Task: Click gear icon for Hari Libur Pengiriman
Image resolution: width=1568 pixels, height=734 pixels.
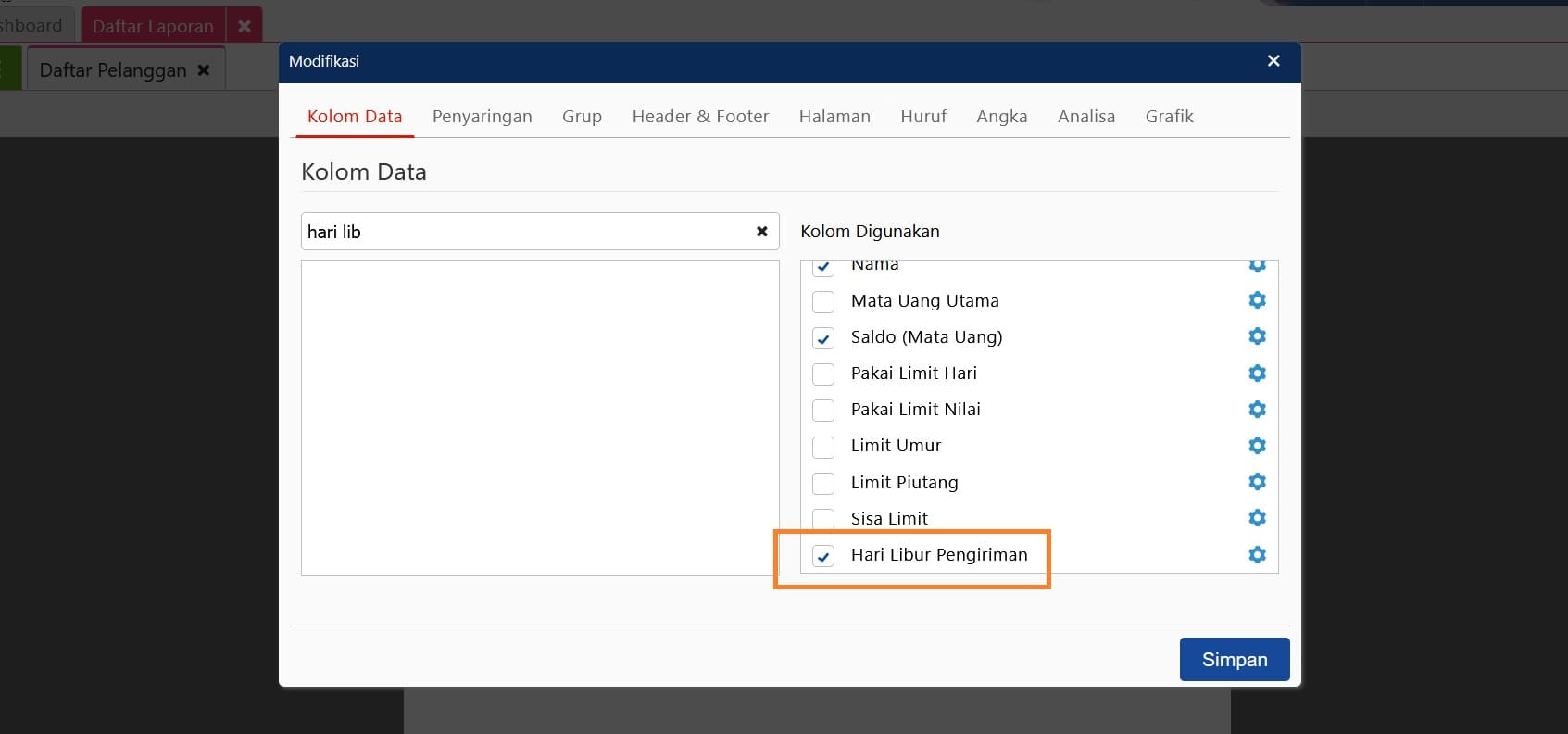Action: point(1257,555)
